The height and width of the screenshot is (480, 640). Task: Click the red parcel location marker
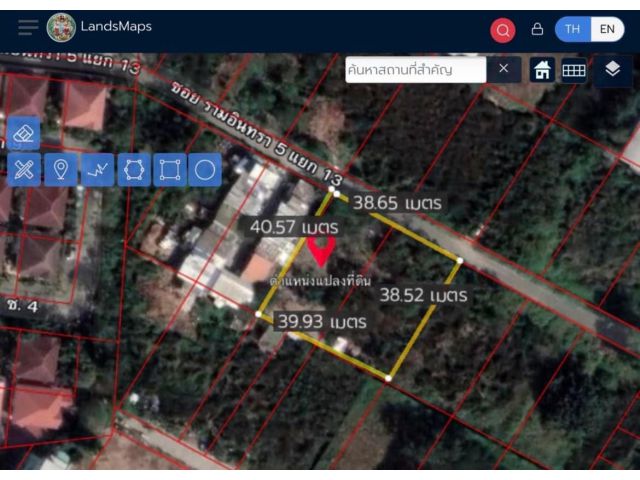click(321, 252)
